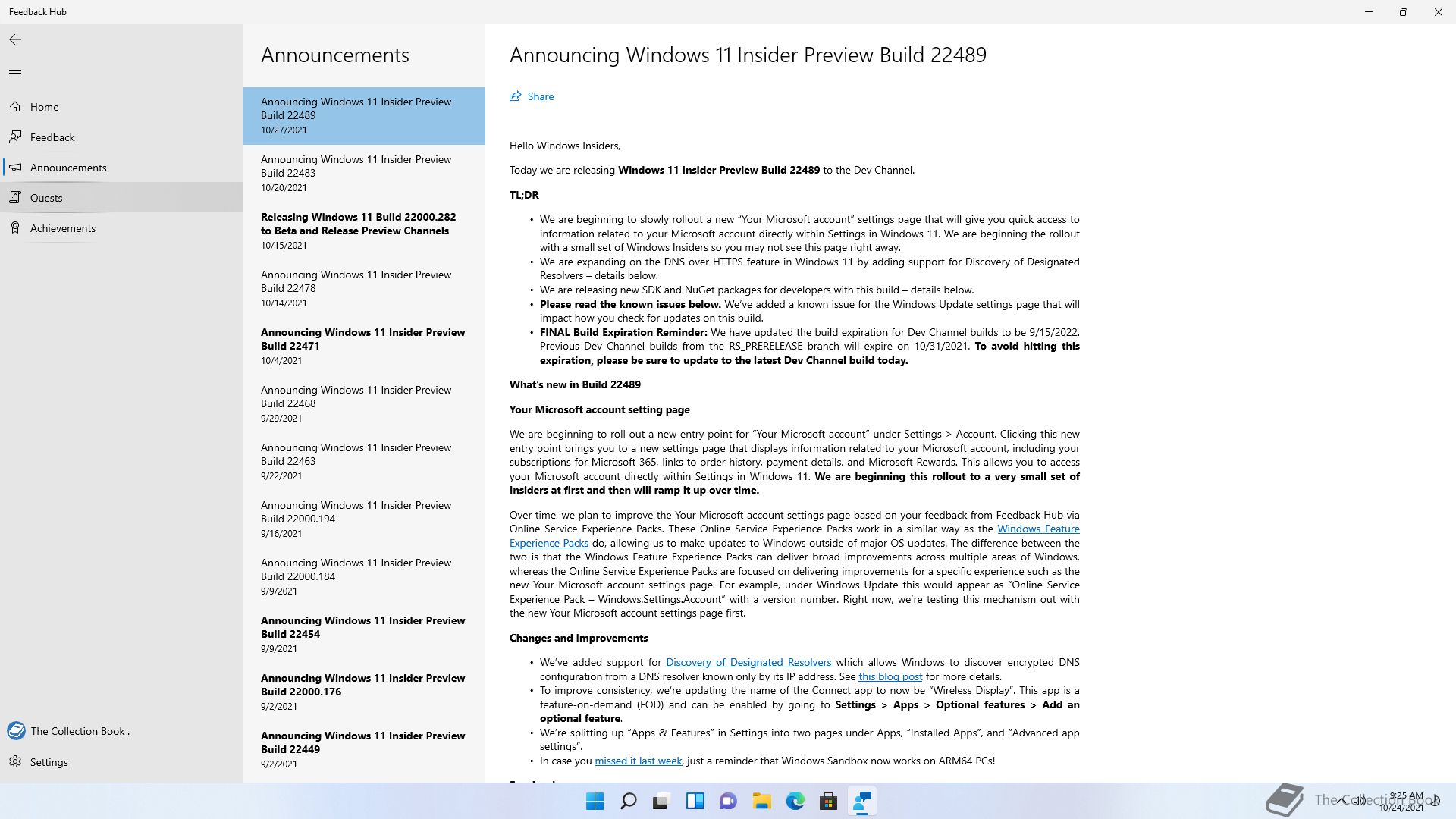Click the Settings gear icon
The height and width of the screenshot is (819, 1456).
[x=15, y=762]
